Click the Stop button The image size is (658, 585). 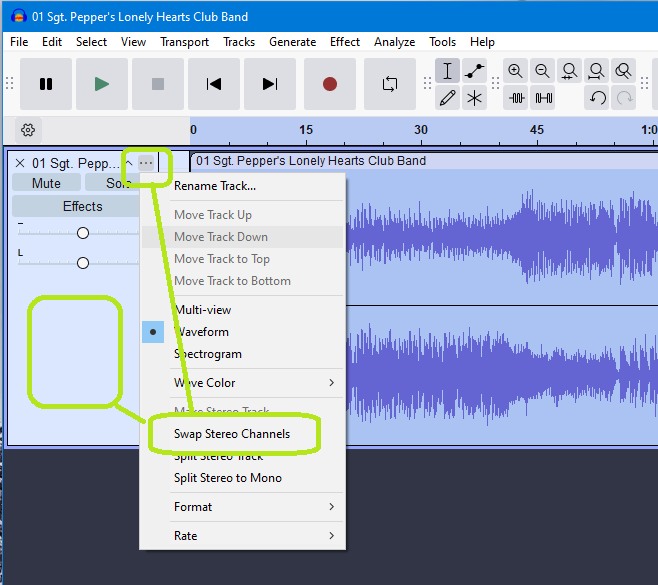click(158, 84)
